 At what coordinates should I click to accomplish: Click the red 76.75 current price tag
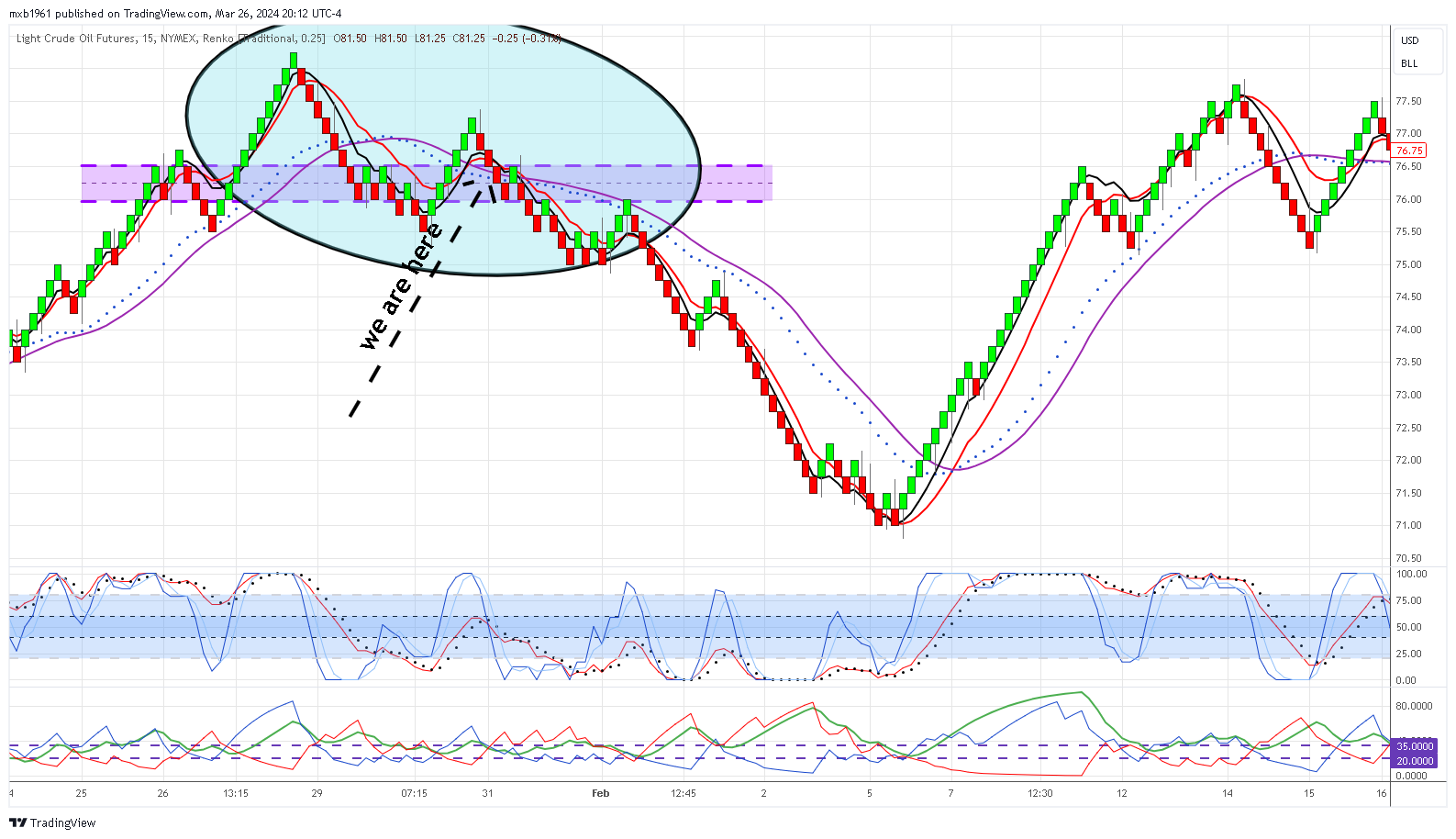tap(1409, 151)
